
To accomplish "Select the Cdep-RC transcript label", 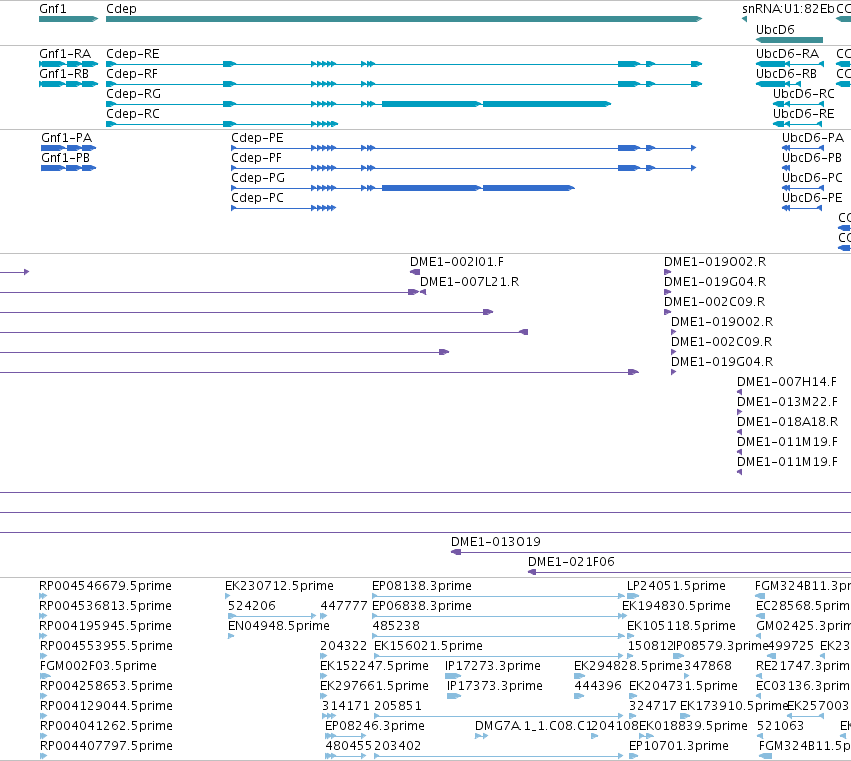I will coord(133,113).
